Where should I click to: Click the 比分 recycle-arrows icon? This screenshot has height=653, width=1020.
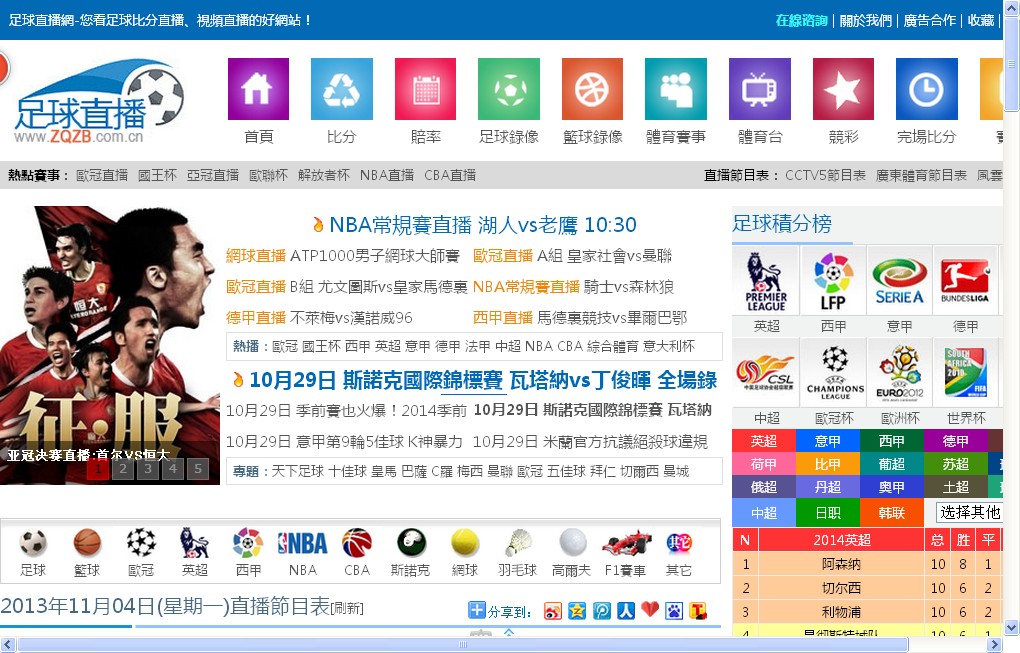[x=342, y=89]
